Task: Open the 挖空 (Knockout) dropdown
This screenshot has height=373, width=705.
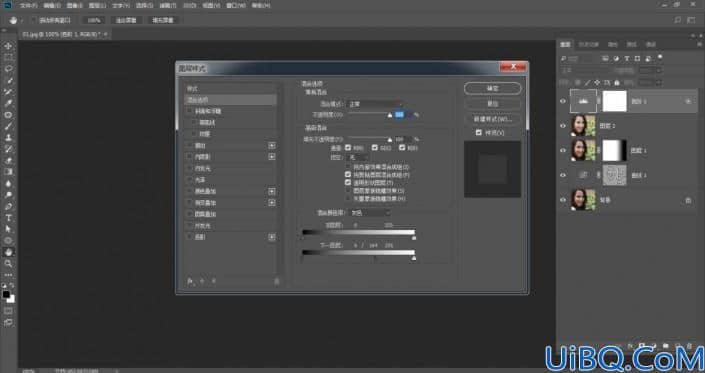Action: pyautogui.click(x=358, y=157)
